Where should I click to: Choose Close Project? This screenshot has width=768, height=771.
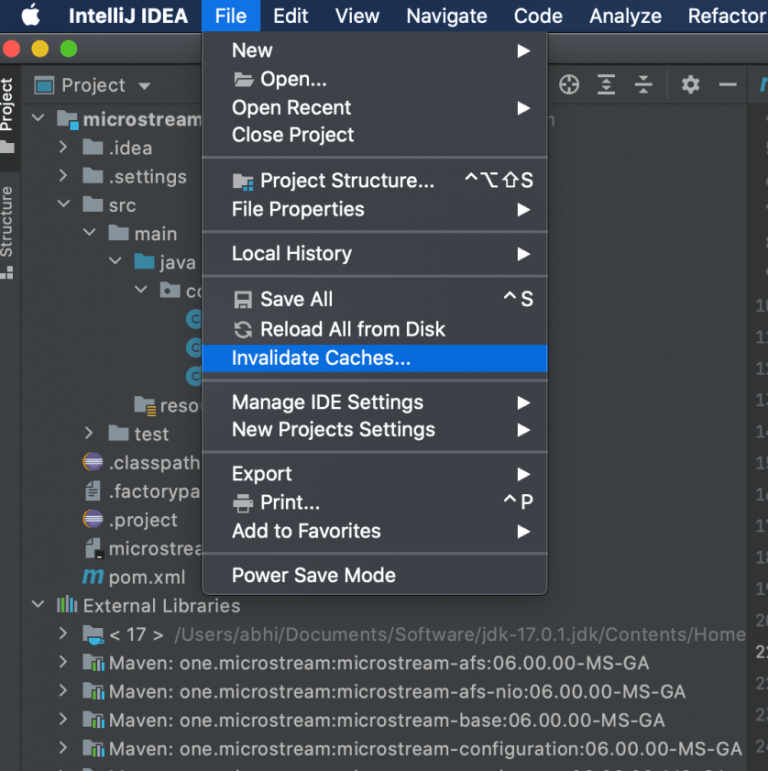pos(375,135)
